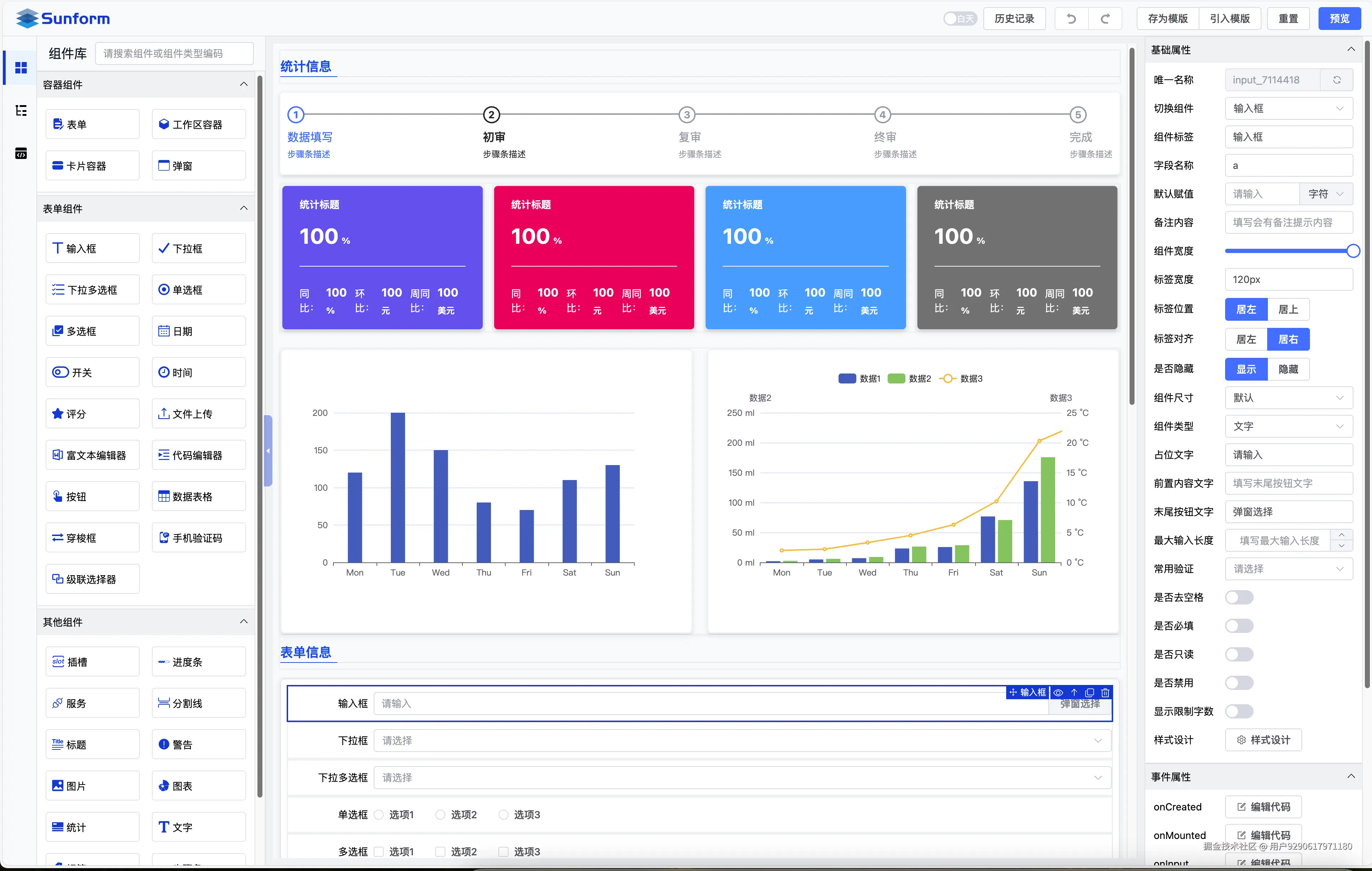Duplicate the selected 输入框 with the copy icon
Screen dimensions: 1372x871
[1089, 693]
